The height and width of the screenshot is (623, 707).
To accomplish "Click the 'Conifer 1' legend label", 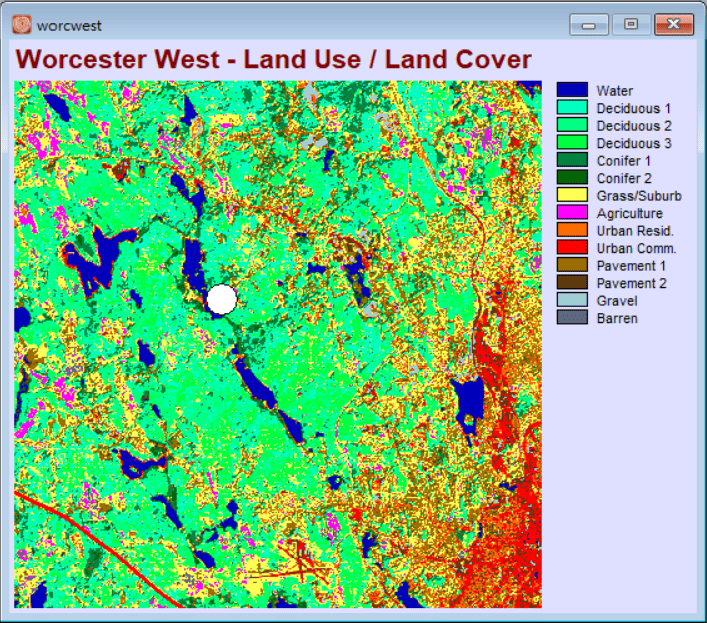I will coord(624,161).
